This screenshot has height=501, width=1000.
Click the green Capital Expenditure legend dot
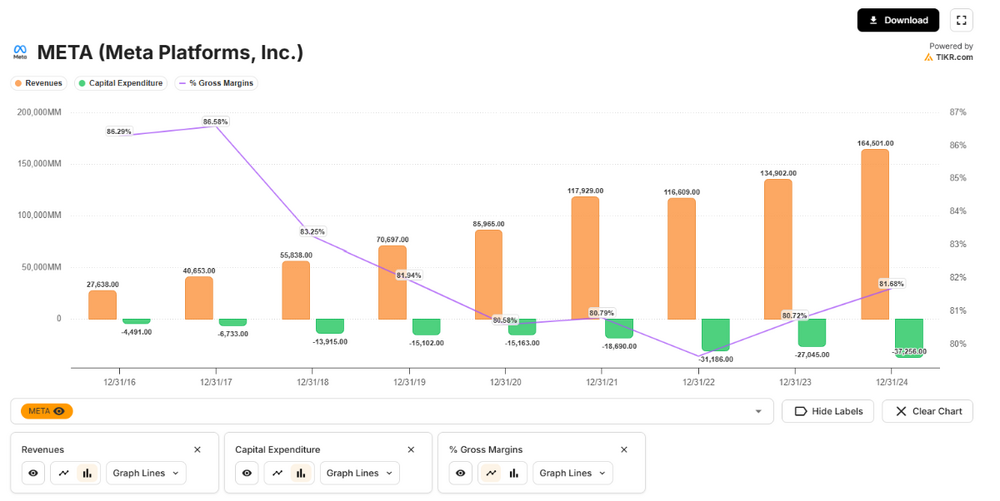click(x=82, y=83)
